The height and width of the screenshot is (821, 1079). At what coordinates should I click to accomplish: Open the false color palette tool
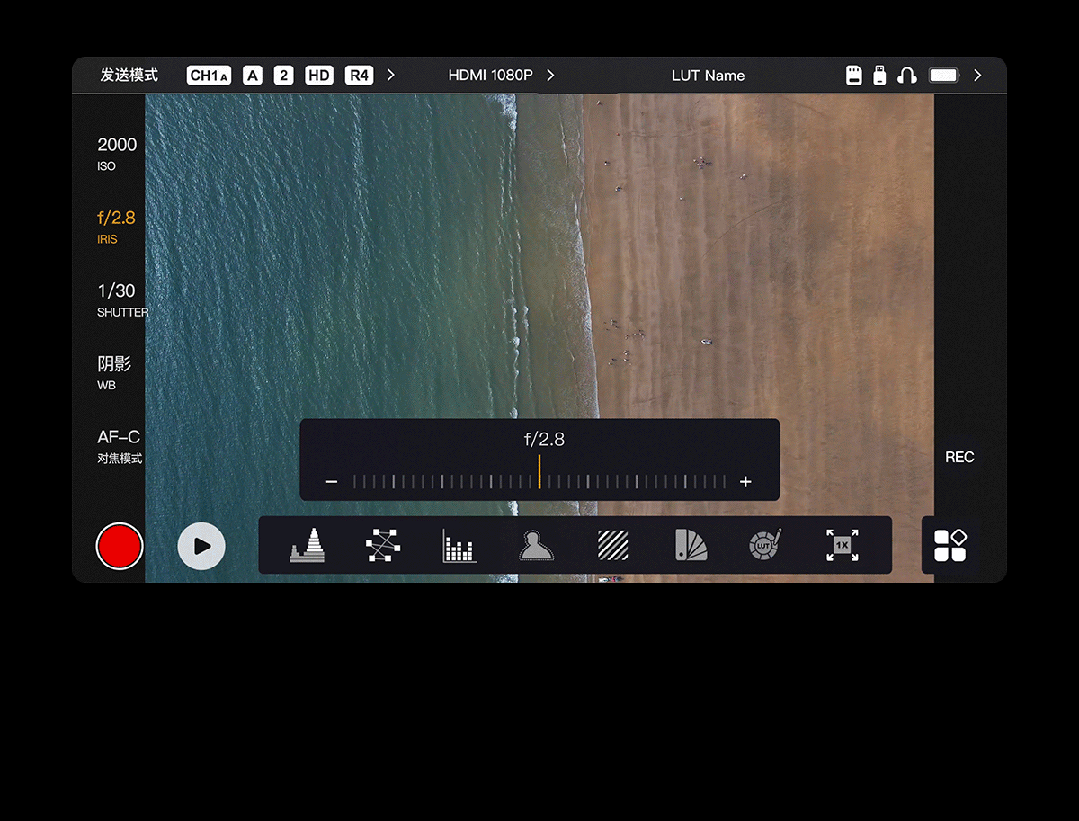[x=690, y=545]
